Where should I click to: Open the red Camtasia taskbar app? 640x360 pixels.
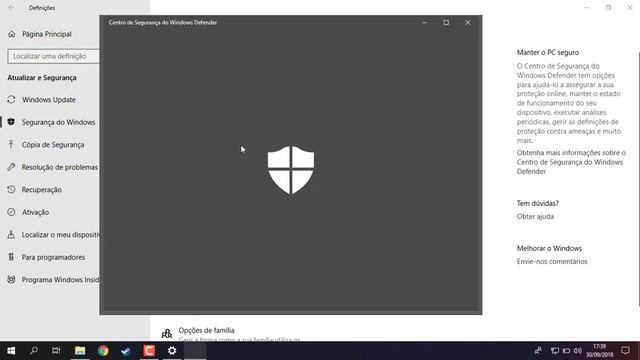pos(149,351)
